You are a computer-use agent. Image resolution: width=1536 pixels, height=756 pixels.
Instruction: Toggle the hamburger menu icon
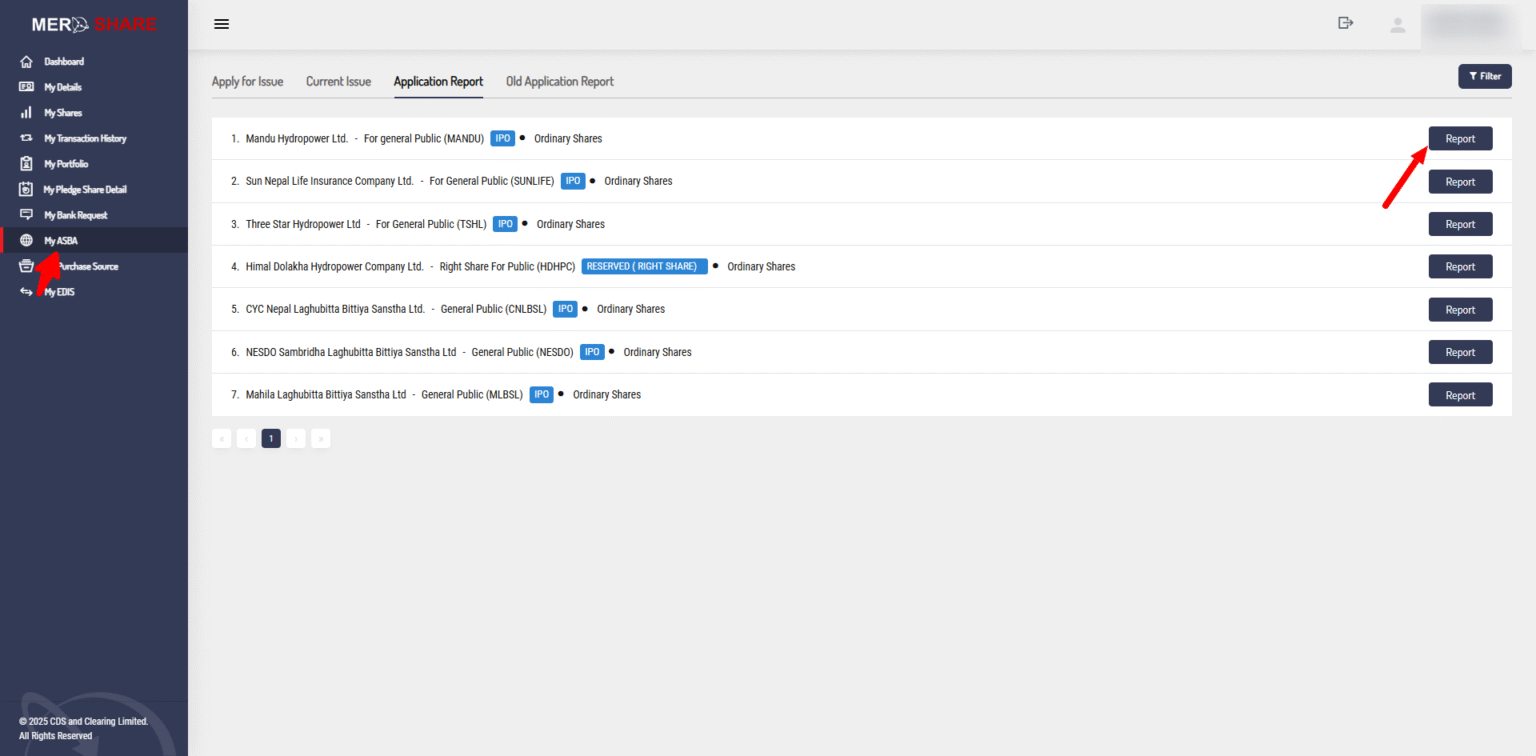pos(222,24)
